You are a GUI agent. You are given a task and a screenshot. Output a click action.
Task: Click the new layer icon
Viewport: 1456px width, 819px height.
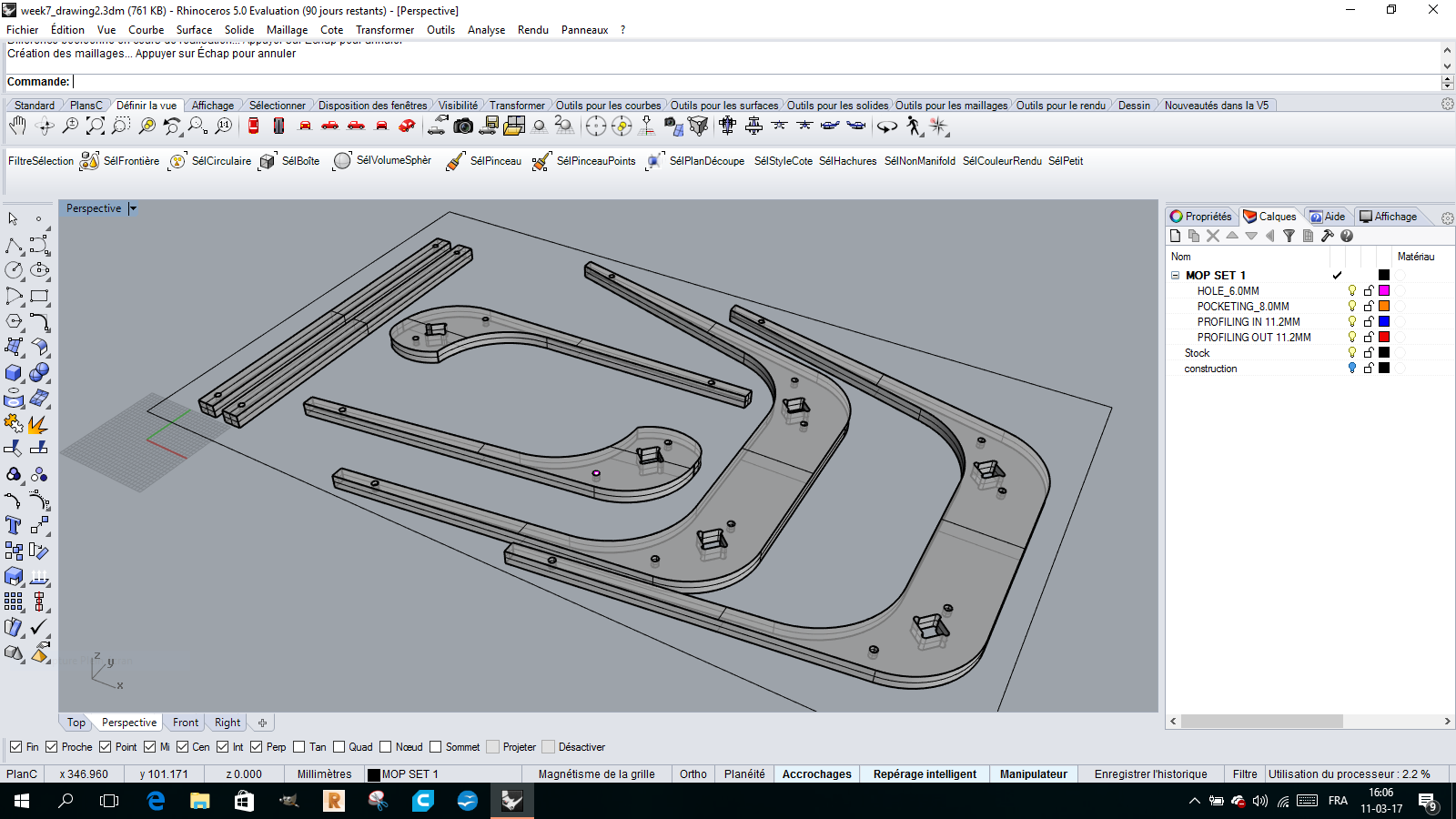click(x=1176, y=236)
